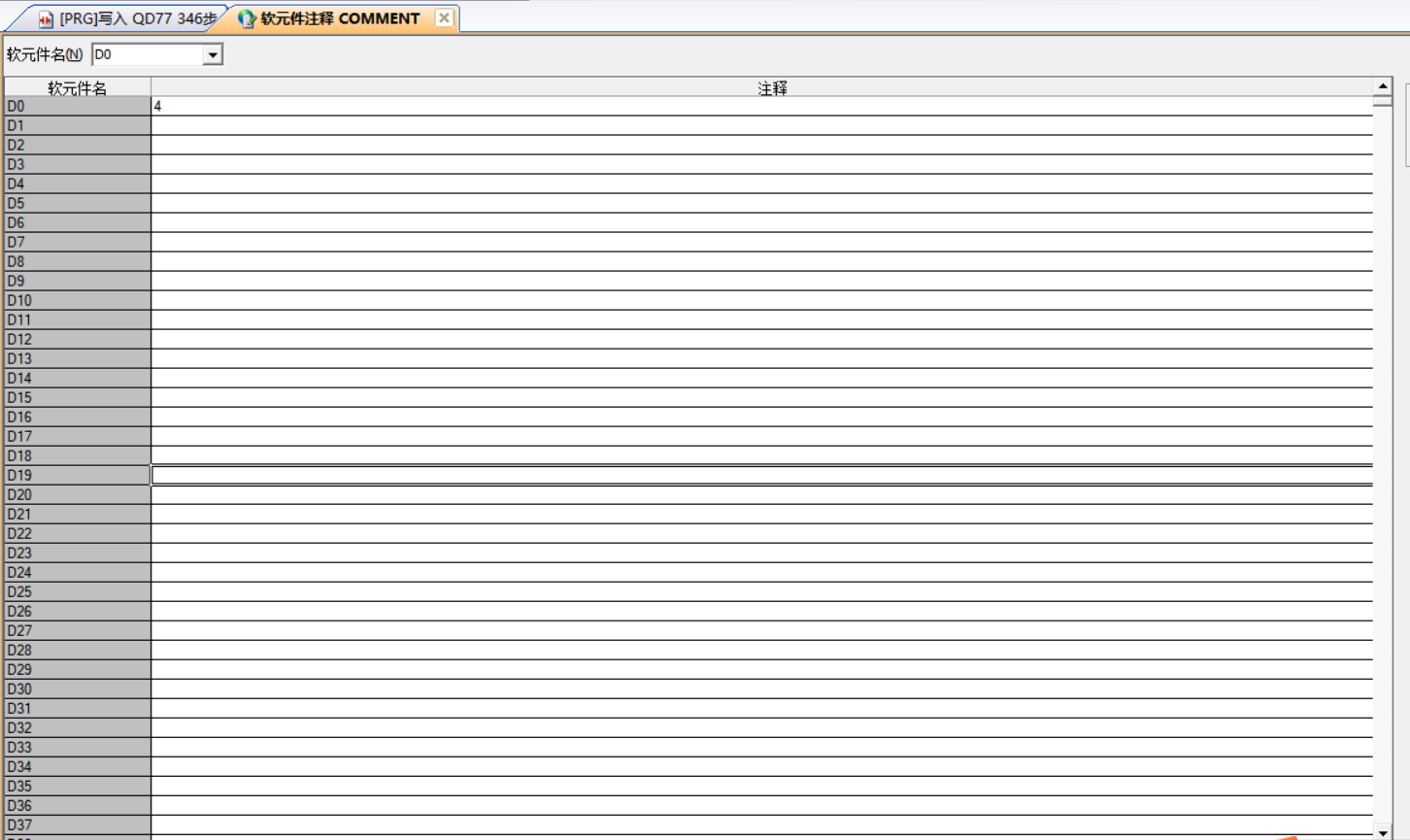Expand the 软元件名 dropdown arrow
Image resolution: width=1410 pixels, height=840 pixels.
point(212,55)
